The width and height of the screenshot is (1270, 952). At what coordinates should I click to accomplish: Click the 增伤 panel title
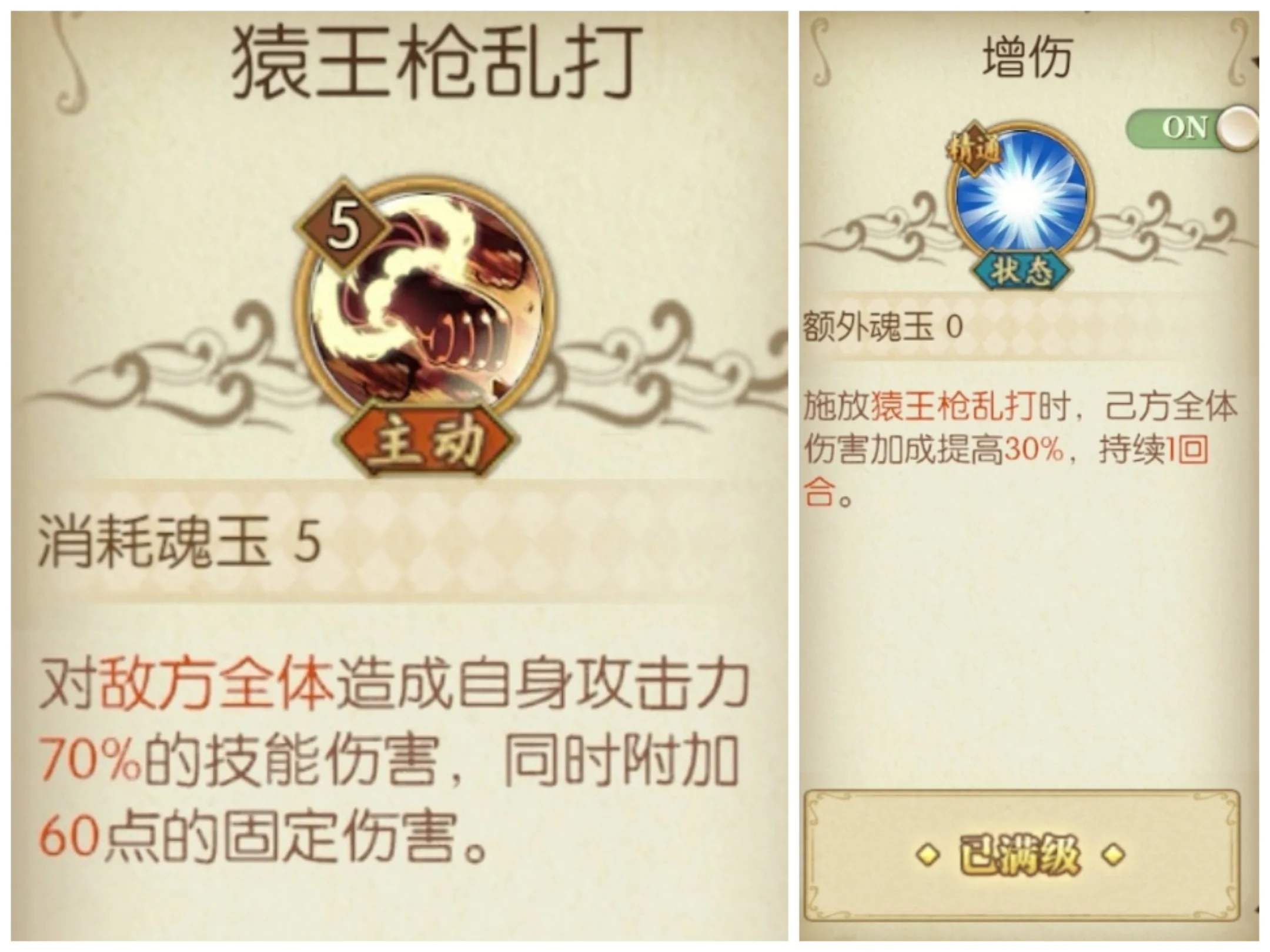[1027, 58]
